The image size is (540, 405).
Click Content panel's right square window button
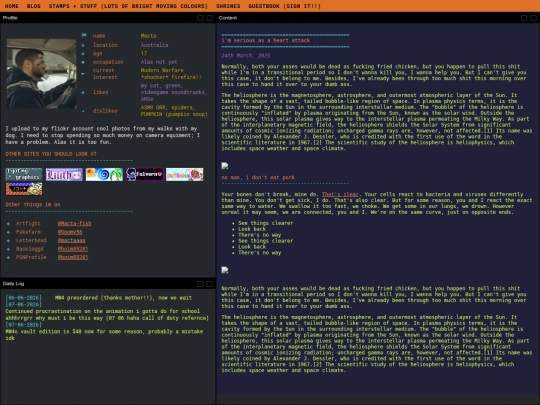(x=533, y=18)
